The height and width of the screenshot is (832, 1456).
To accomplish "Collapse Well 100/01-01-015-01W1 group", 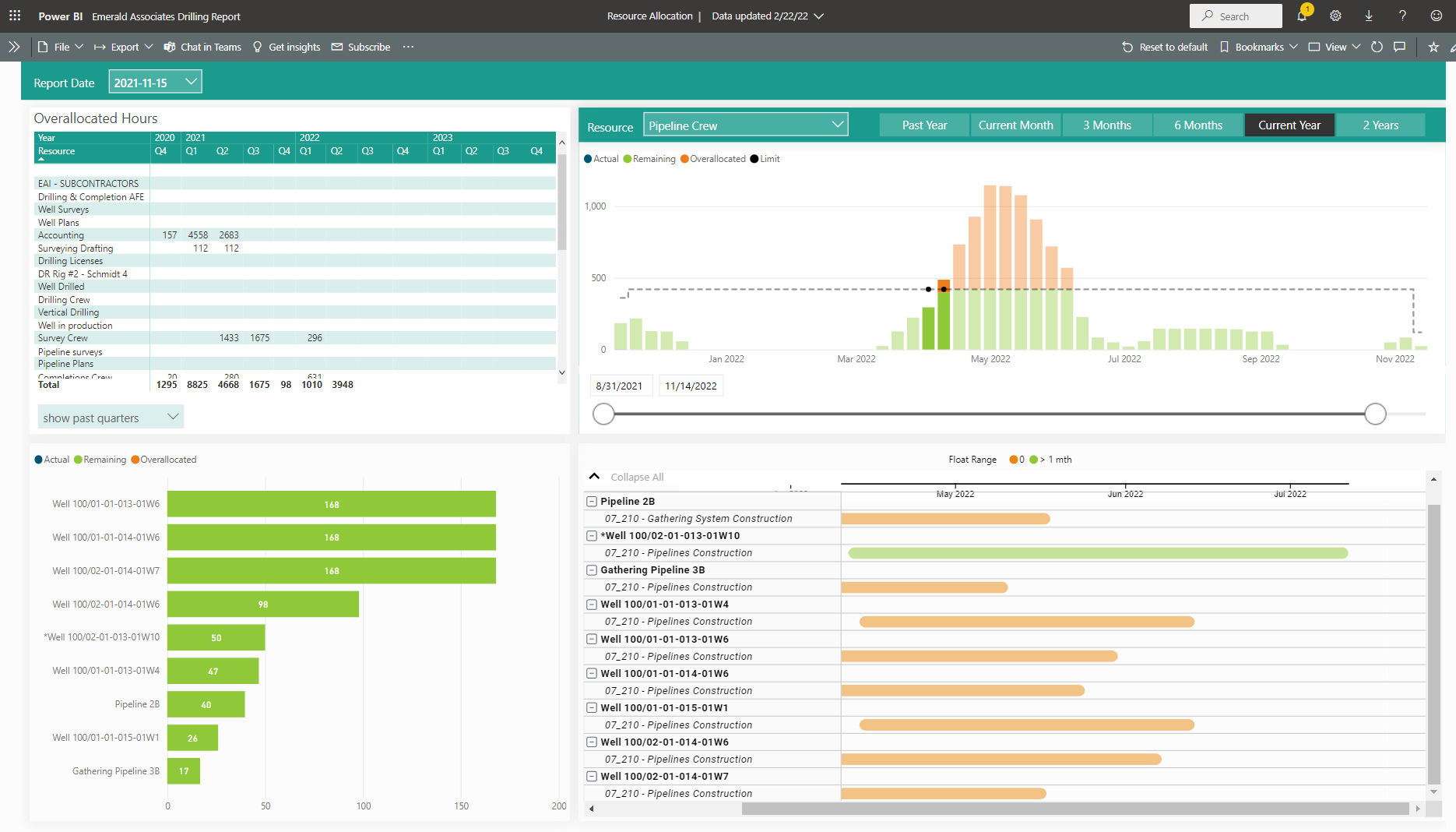I will 592,708.
